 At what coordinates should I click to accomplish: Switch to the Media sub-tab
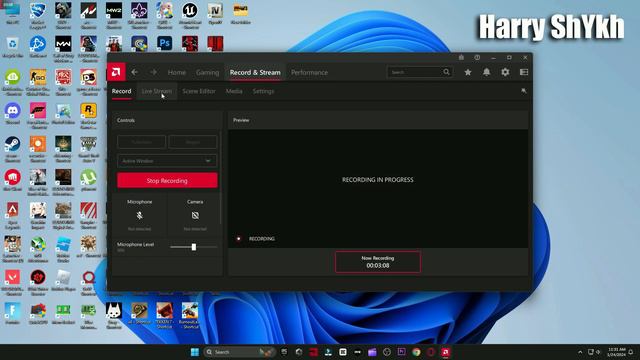(234, 91)
